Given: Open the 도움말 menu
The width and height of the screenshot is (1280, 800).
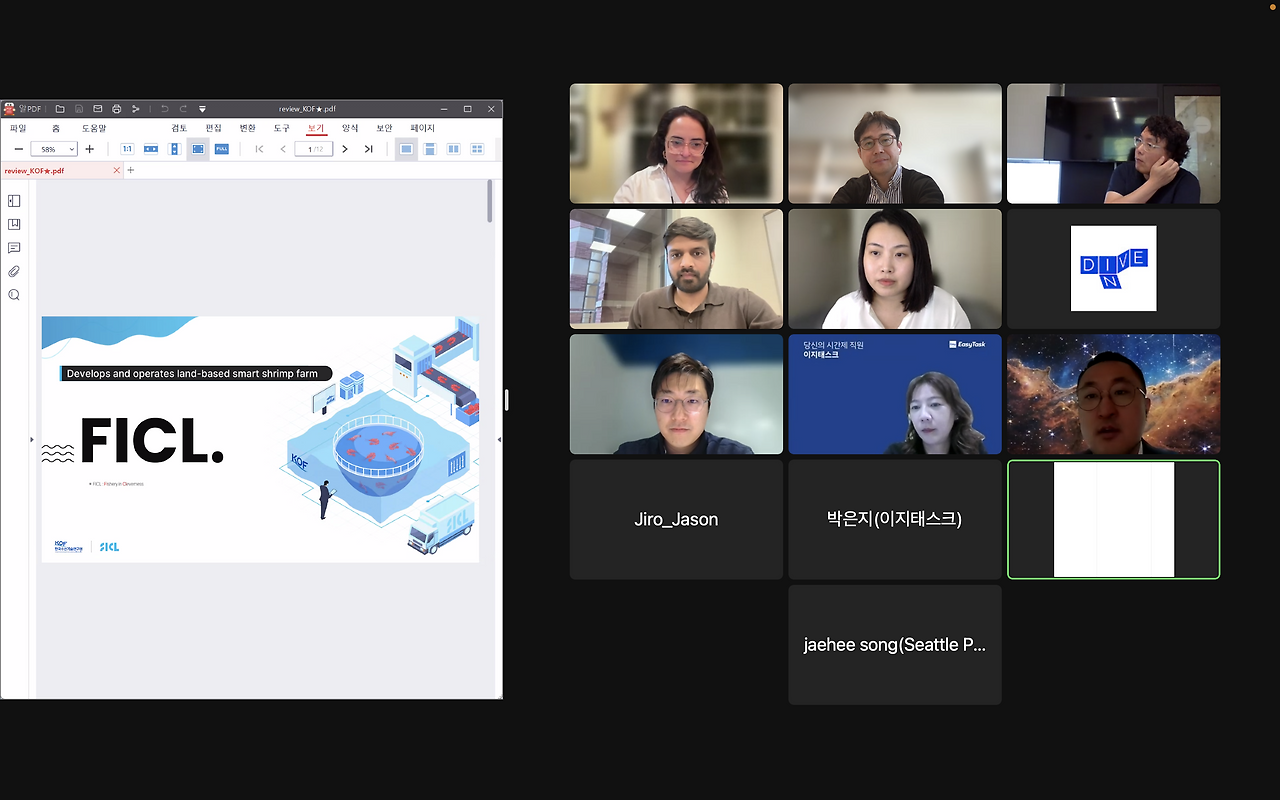Looking at the screenshot, I should click(94, 128).
